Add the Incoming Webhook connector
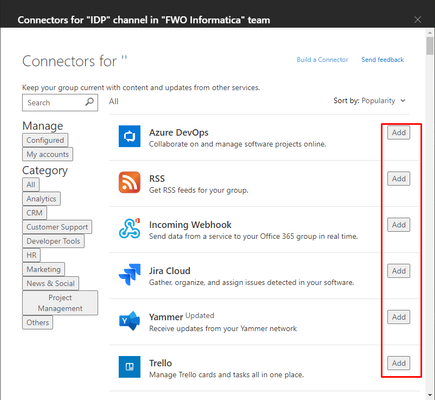Image resolution: width=435 pixels, height=400 pixels. 399,225
